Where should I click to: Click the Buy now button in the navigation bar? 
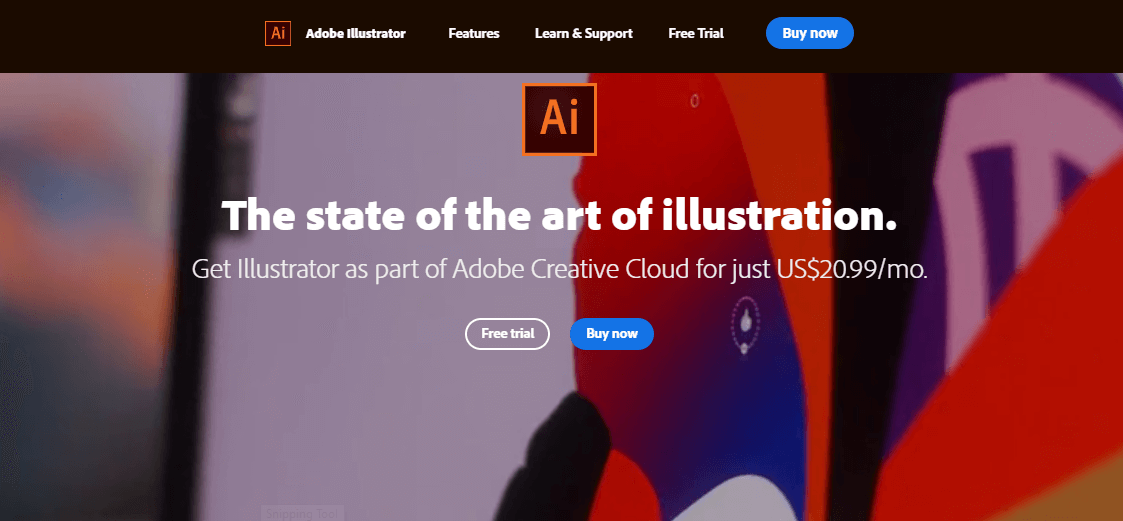tap(809, 33)
